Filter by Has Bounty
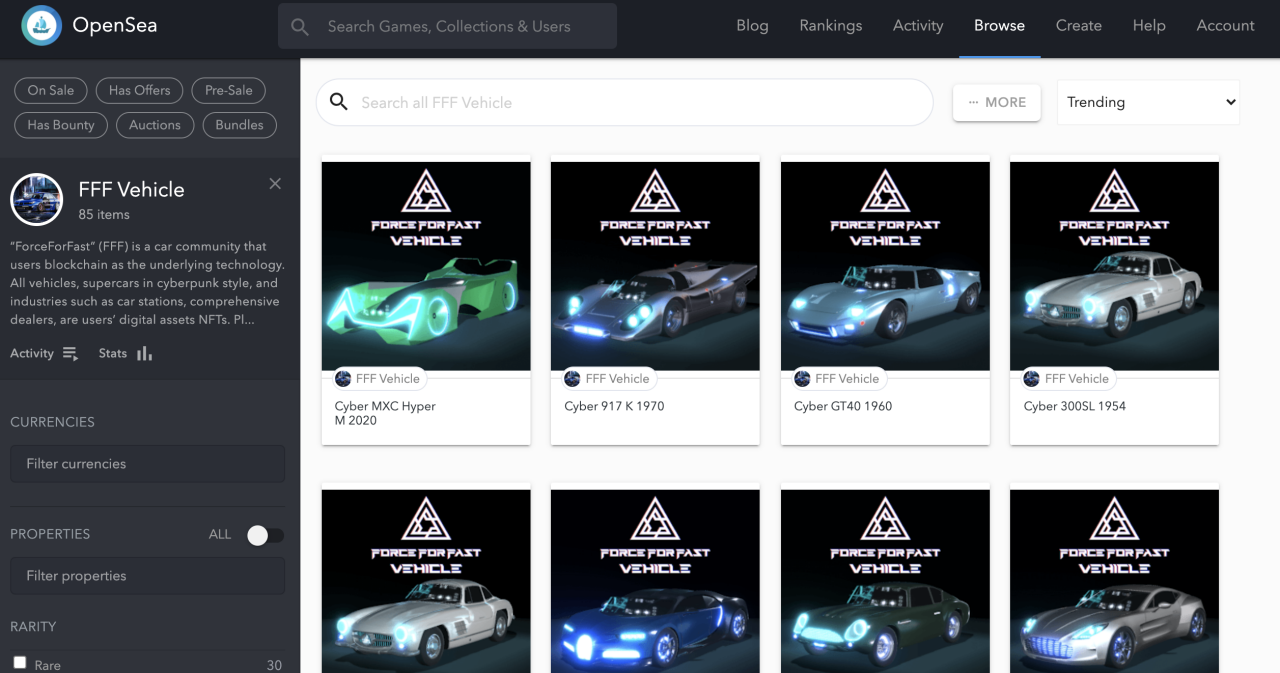 point(61,125)
